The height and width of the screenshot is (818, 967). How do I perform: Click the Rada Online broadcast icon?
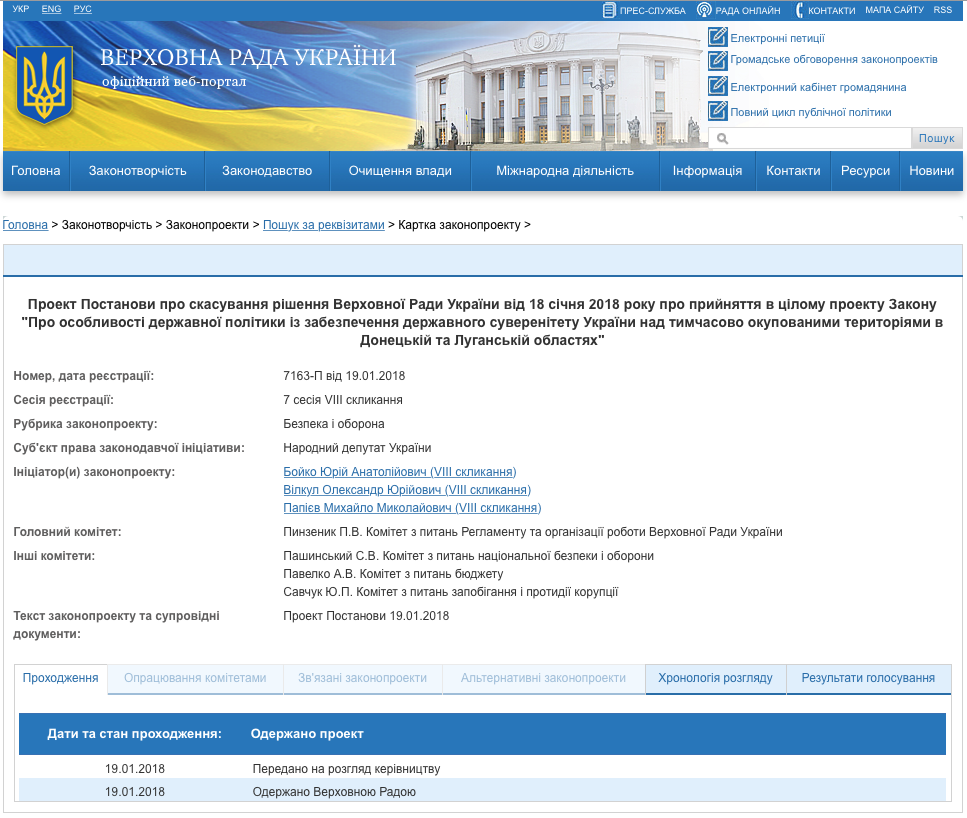704,10
